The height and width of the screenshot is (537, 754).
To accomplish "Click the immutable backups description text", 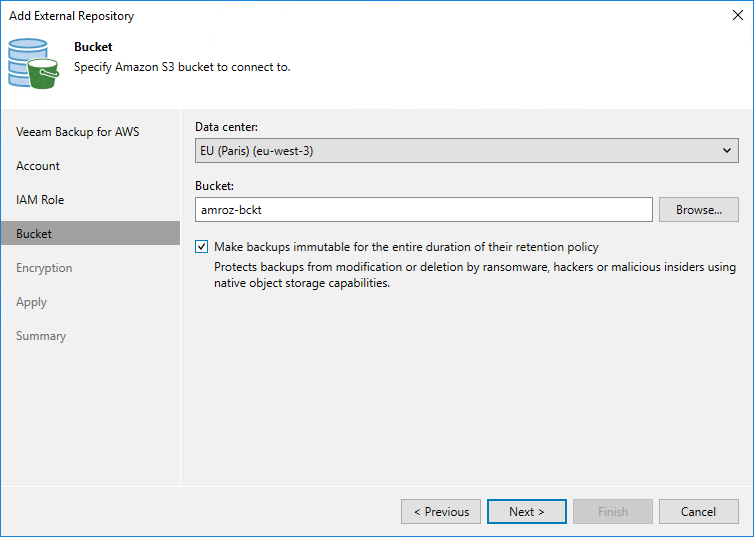I will point(475,275).
